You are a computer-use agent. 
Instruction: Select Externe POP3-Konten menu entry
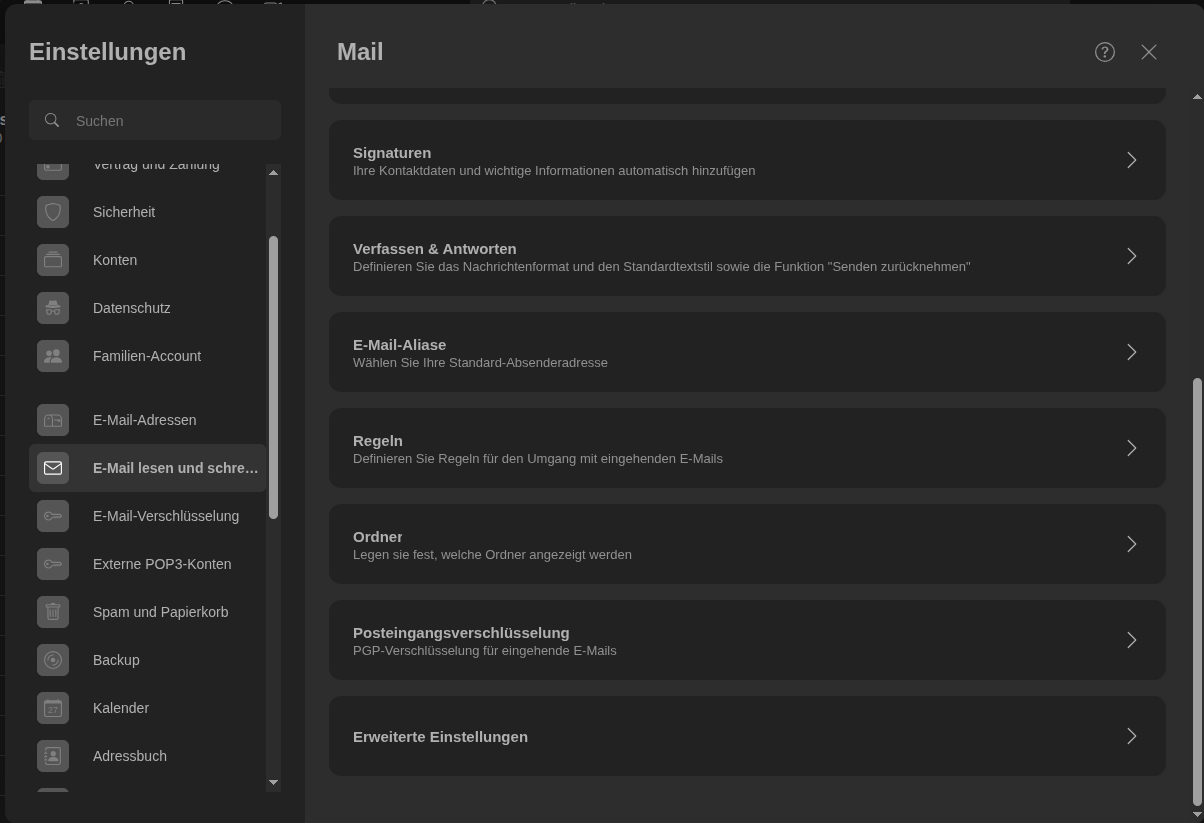[162, 564]
